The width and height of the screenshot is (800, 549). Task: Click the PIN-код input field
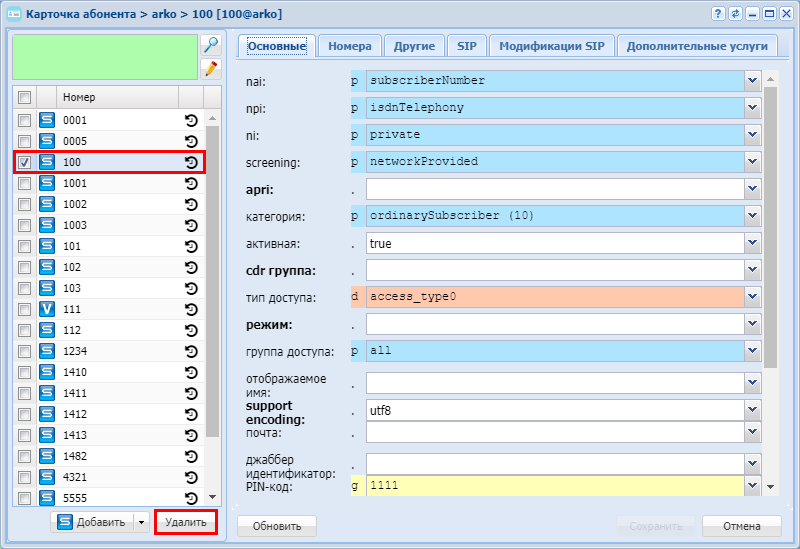click(x=555, y=485)
